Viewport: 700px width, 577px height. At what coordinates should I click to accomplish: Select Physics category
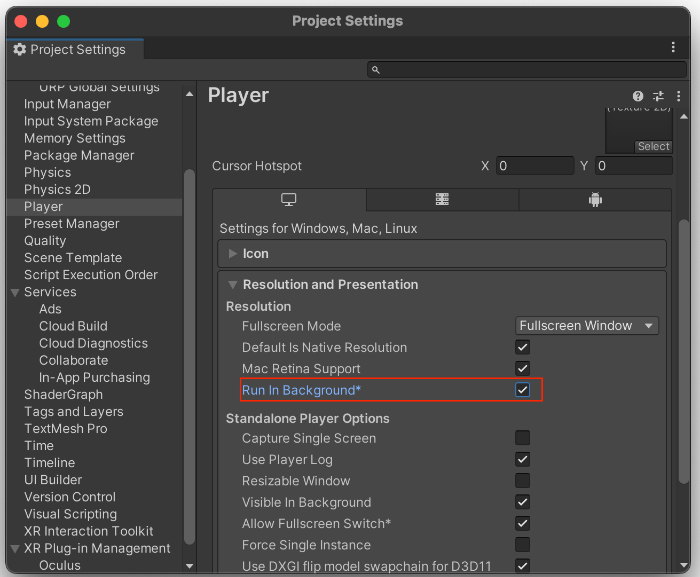[x=47, y=172]
